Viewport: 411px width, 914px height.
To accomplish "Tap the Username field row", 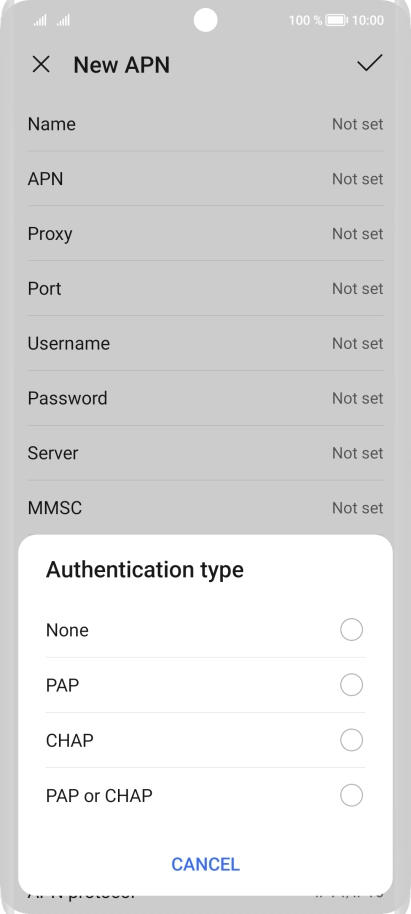I will click(205, 343).
